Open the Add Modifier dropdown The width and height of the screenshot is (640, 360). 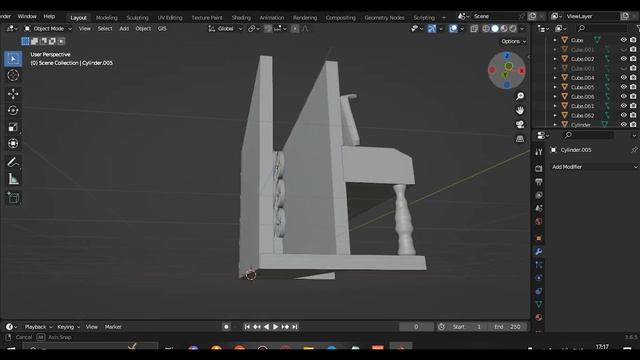click(594, 167)
